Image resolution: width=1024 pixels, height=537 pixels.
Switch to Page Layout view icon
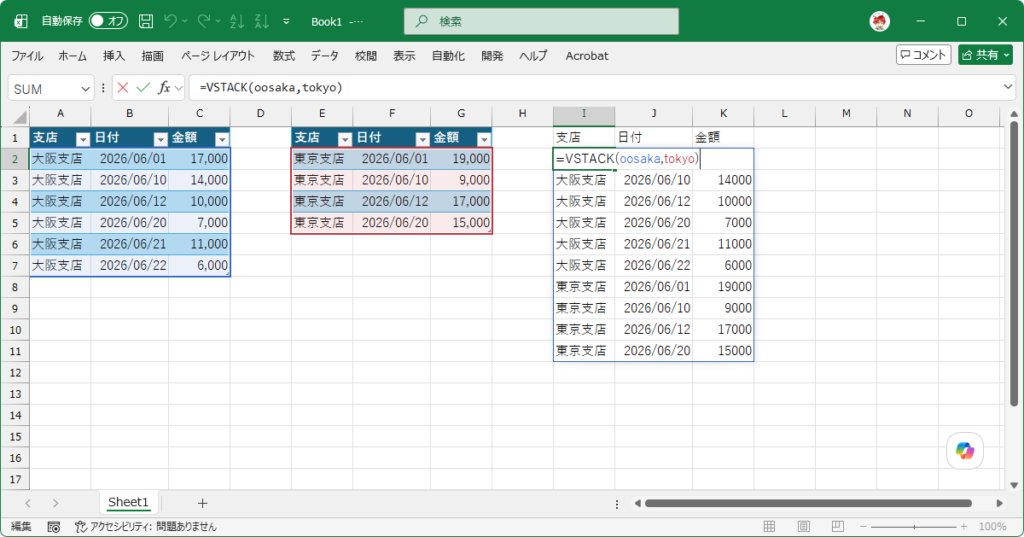click(804, 527)
